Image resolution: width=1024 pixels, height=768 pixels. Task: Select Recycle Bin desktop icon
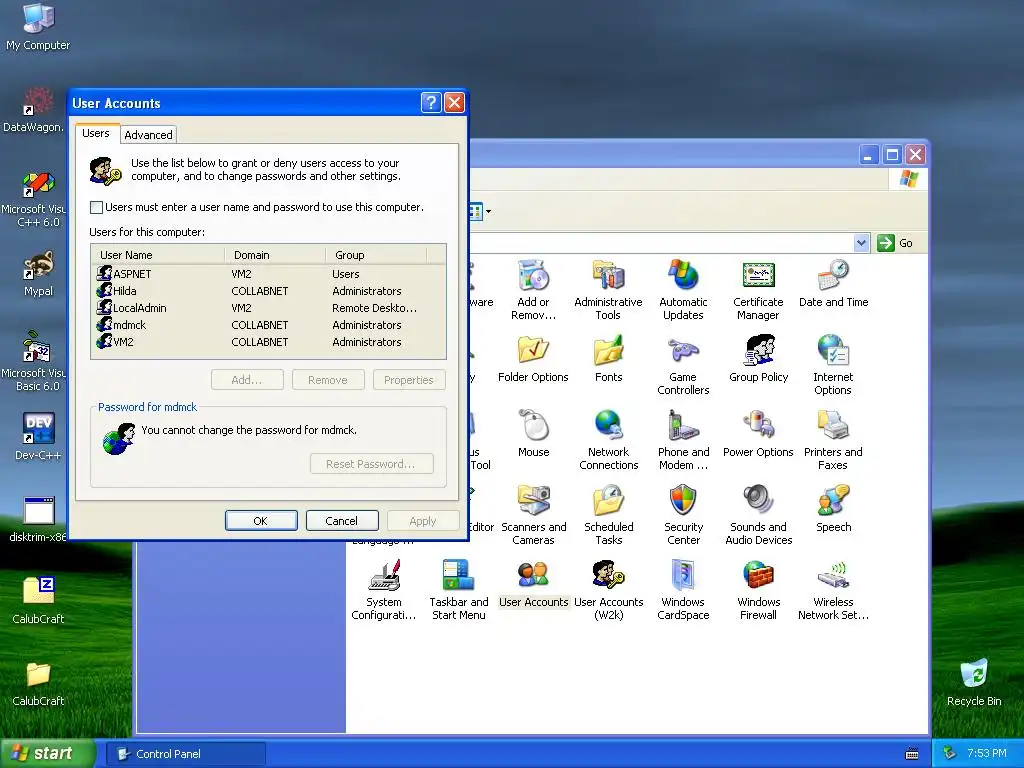pos(974,683)
